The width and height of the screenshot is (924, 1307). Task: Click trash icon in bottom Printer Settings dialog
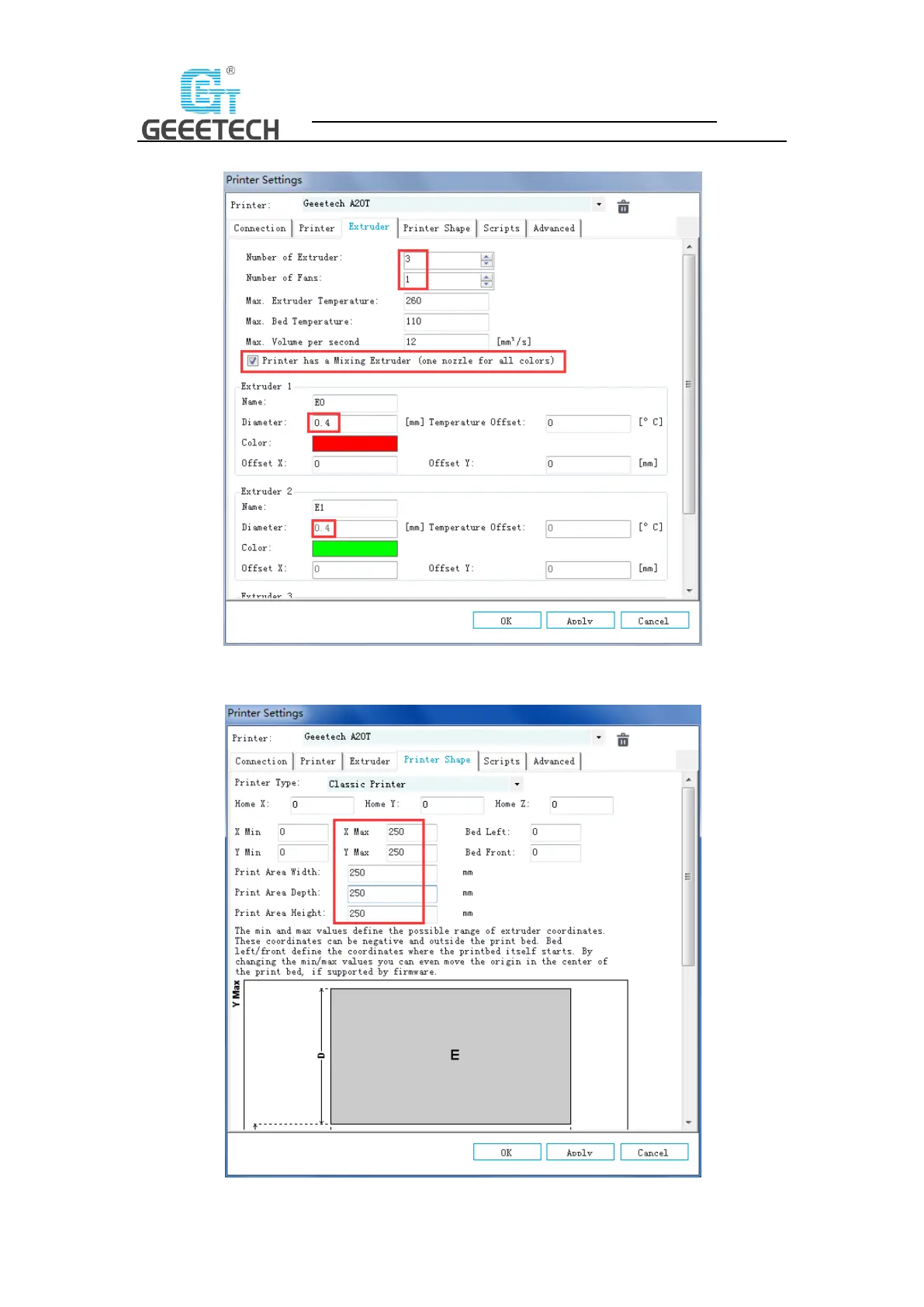coord(623,740)
